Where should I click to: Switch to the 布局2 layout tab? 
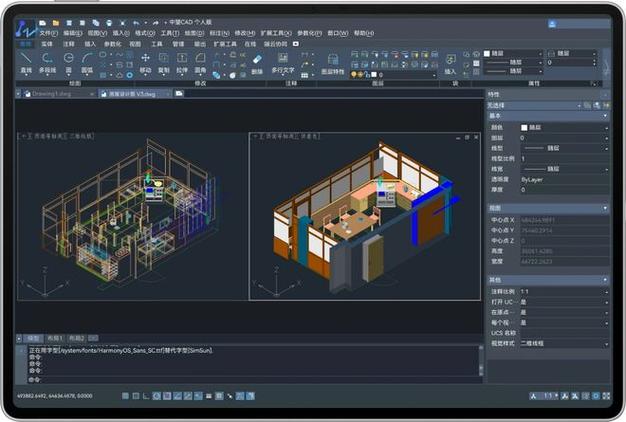coord(77,338)
